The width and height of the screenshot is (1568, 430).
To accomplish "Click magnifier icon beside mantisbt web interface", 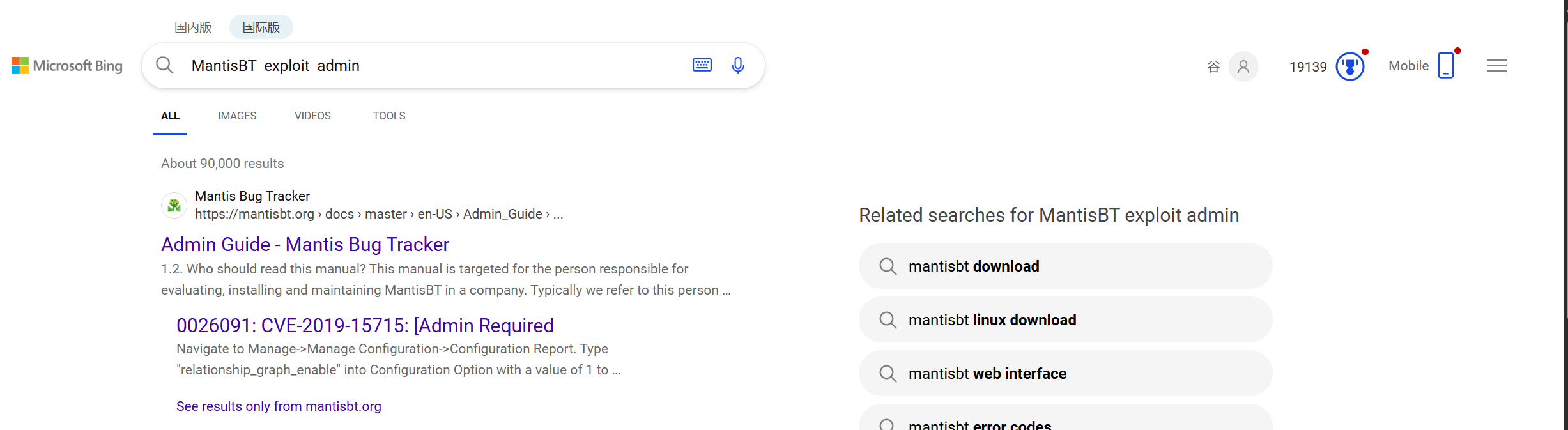I will 888,374.
